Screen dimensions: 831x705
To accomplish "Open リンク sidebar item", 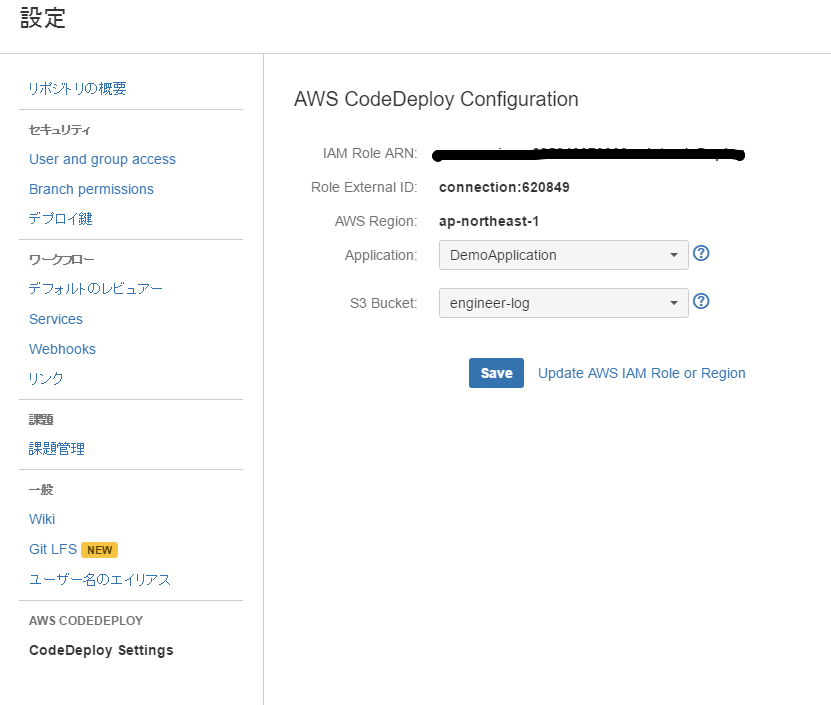I will coord(46,378).
